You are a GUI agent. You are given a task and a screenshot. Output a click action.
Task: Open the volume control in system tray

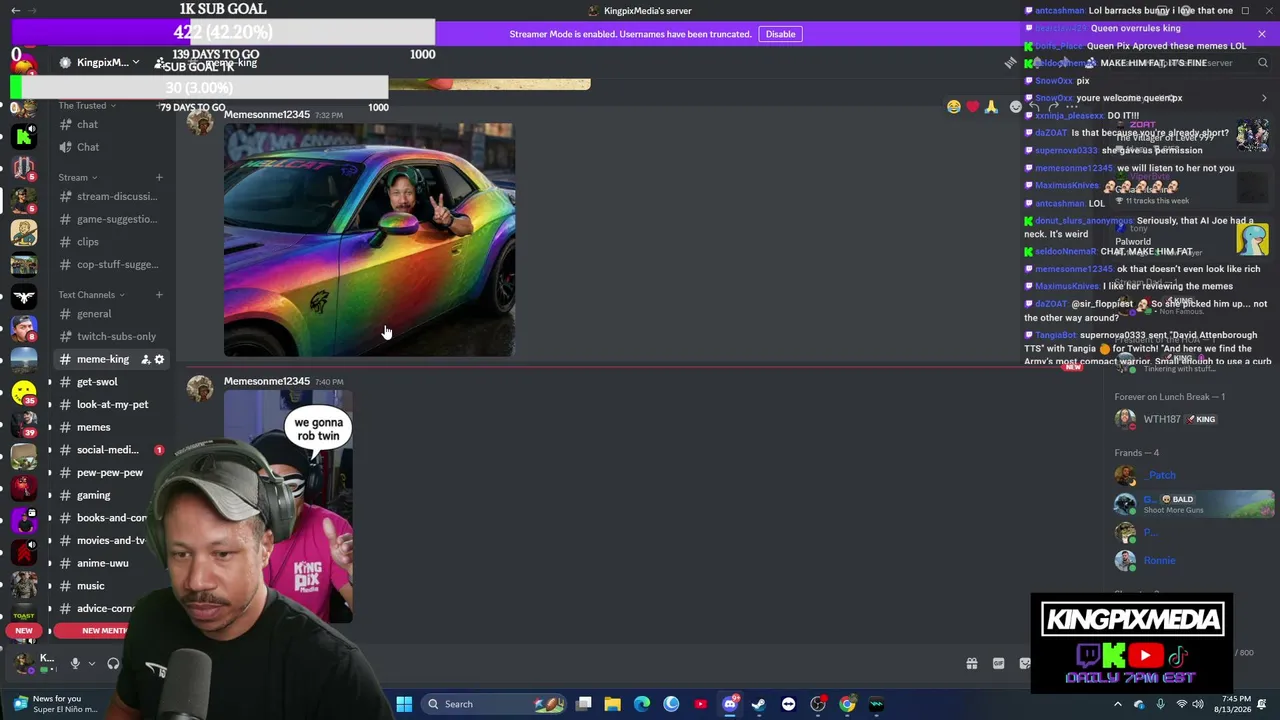pos(1198,704)
